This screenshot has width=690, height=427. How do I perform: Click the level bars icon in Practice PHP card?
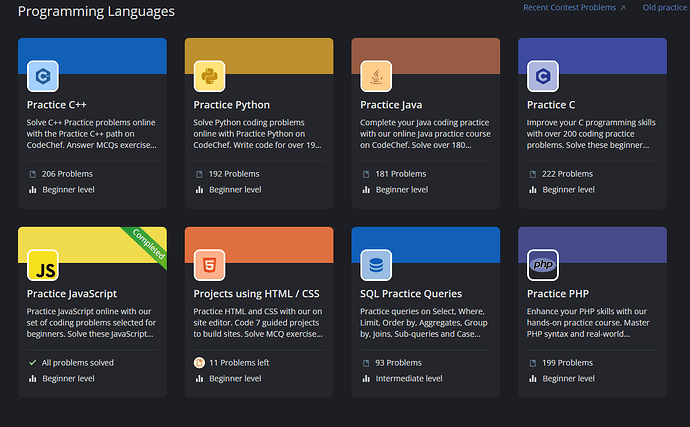coord(532,379)
